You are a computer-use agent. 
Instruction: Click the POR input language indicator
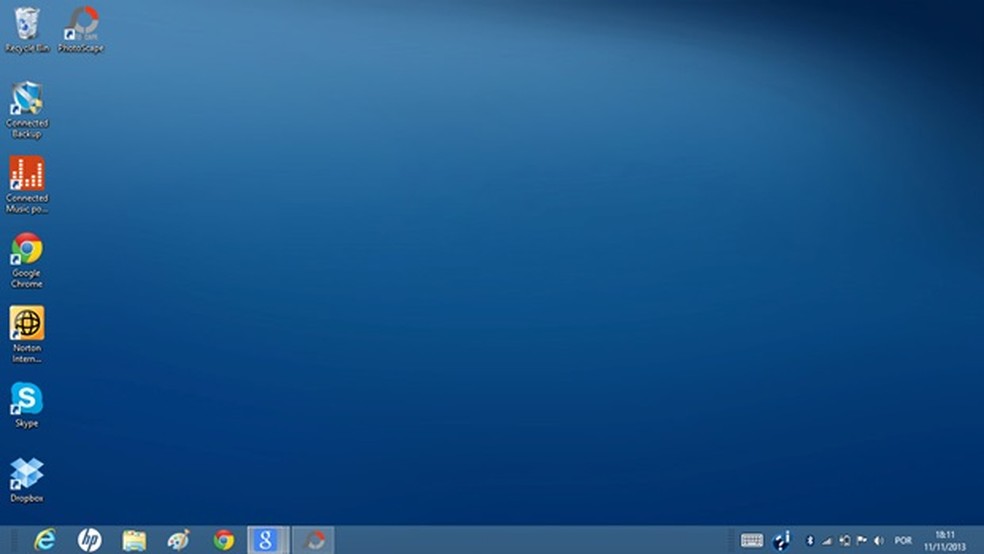[903, 540]
